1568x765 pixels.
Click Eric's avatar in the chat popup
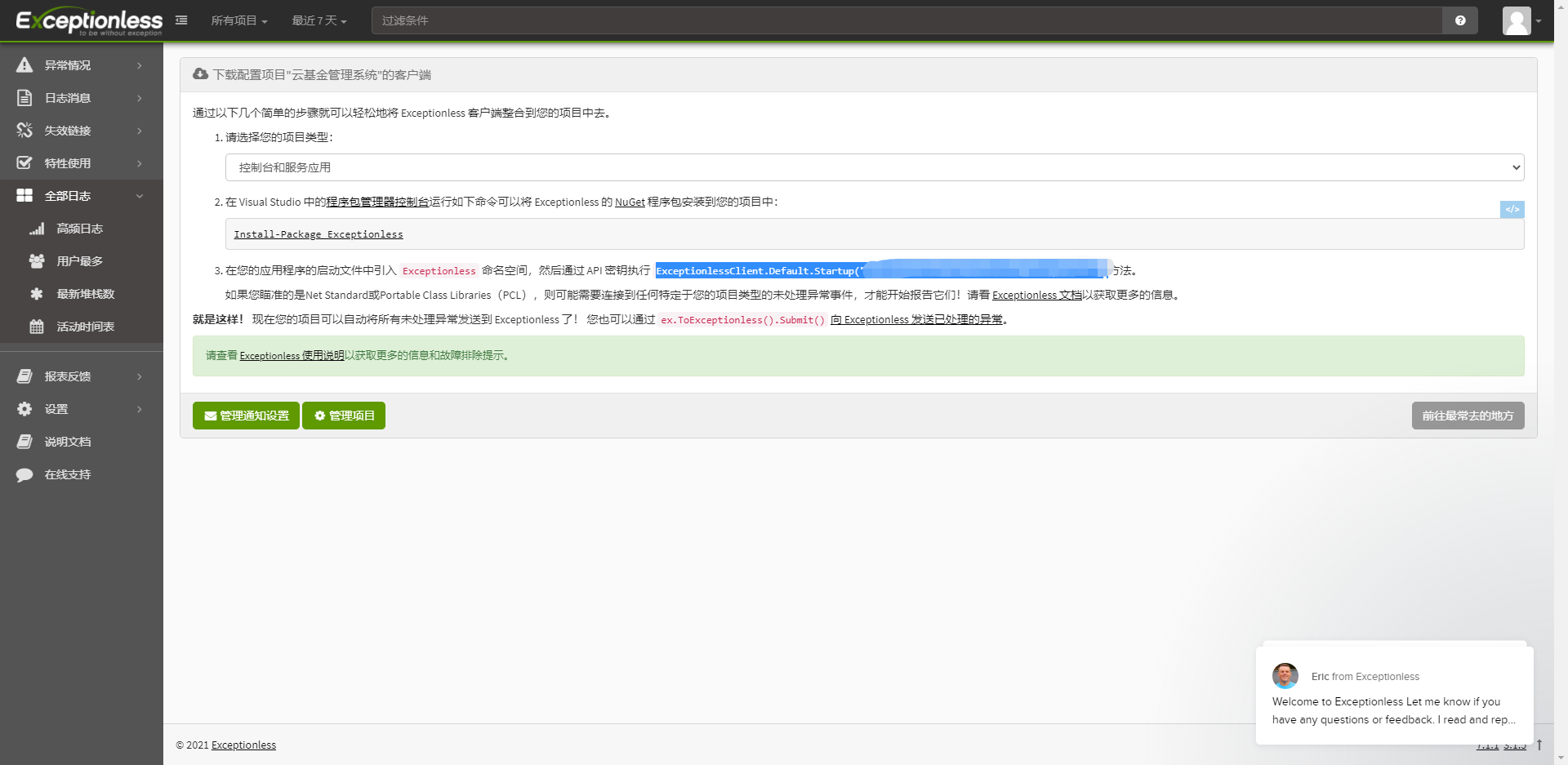[1285, 676]
